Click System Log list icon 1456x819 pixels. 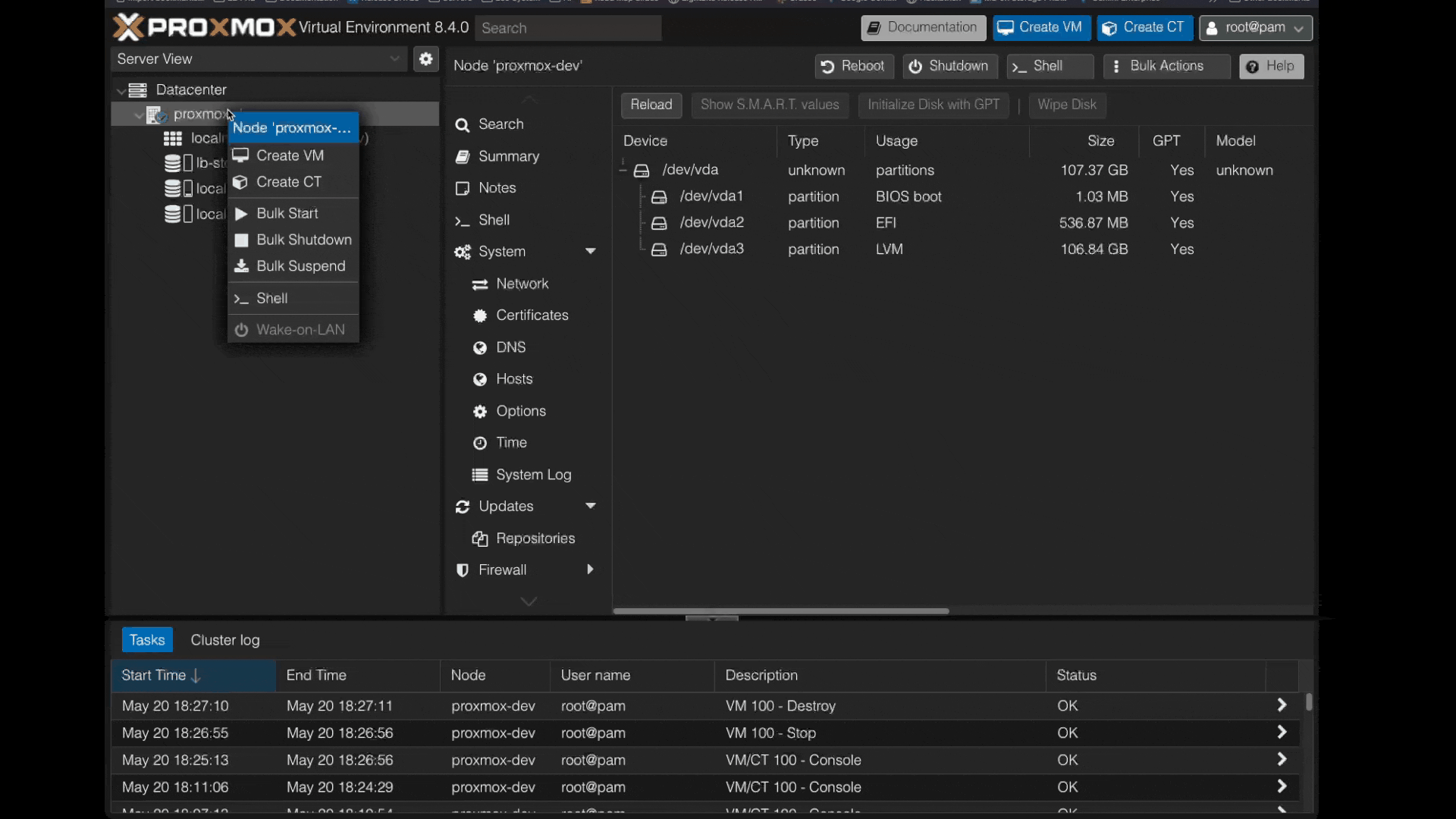[x=479, y=475]
